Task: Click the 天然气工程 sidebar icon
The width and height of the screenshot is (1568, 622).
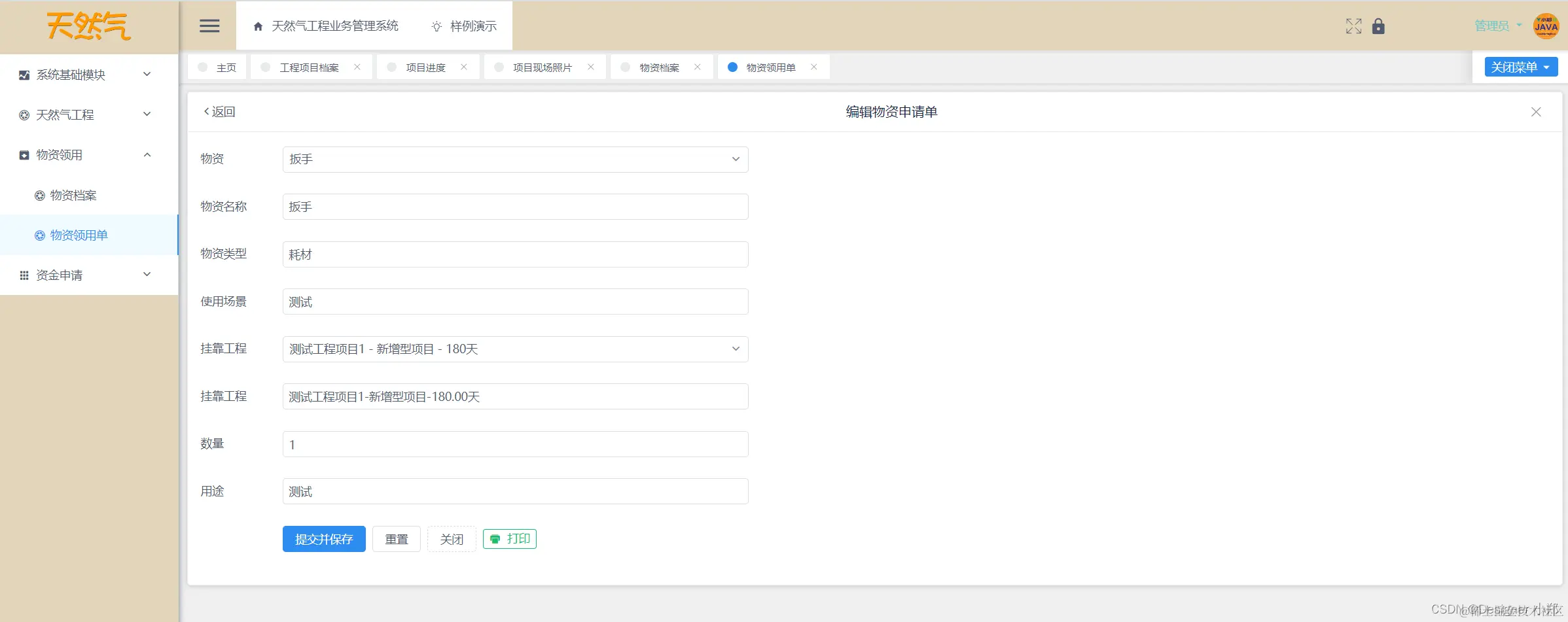Action: 24,114
